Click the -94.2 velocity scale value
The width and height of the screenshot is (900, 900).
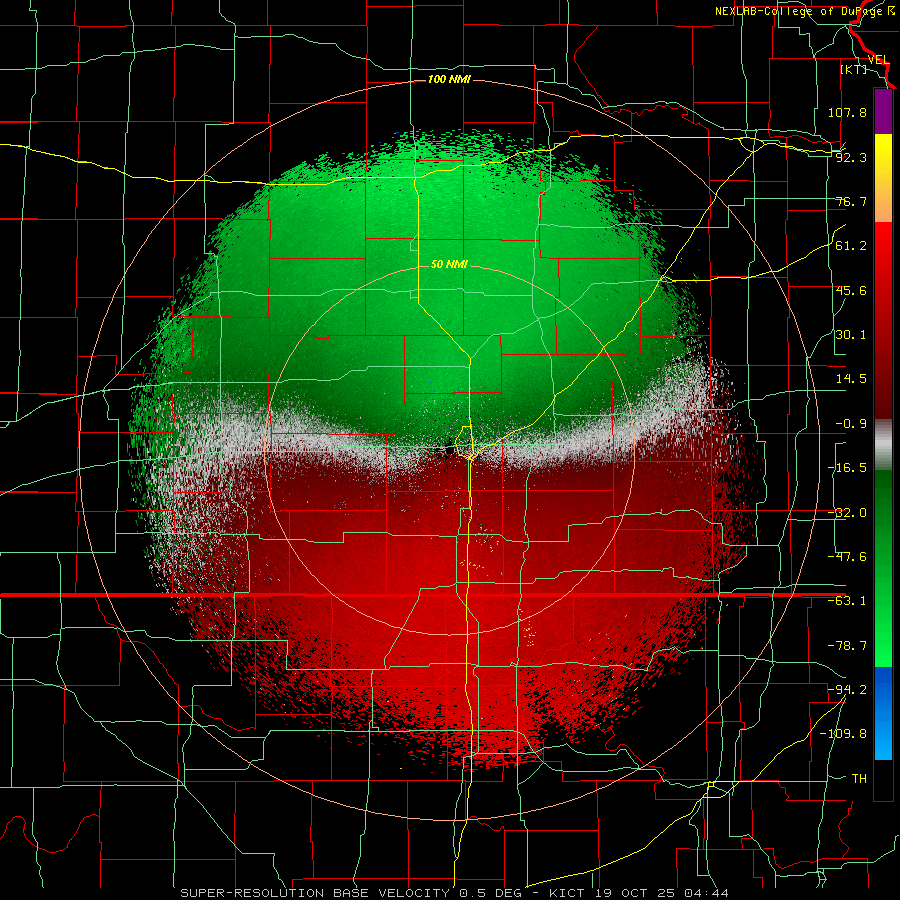pos(847,689)
